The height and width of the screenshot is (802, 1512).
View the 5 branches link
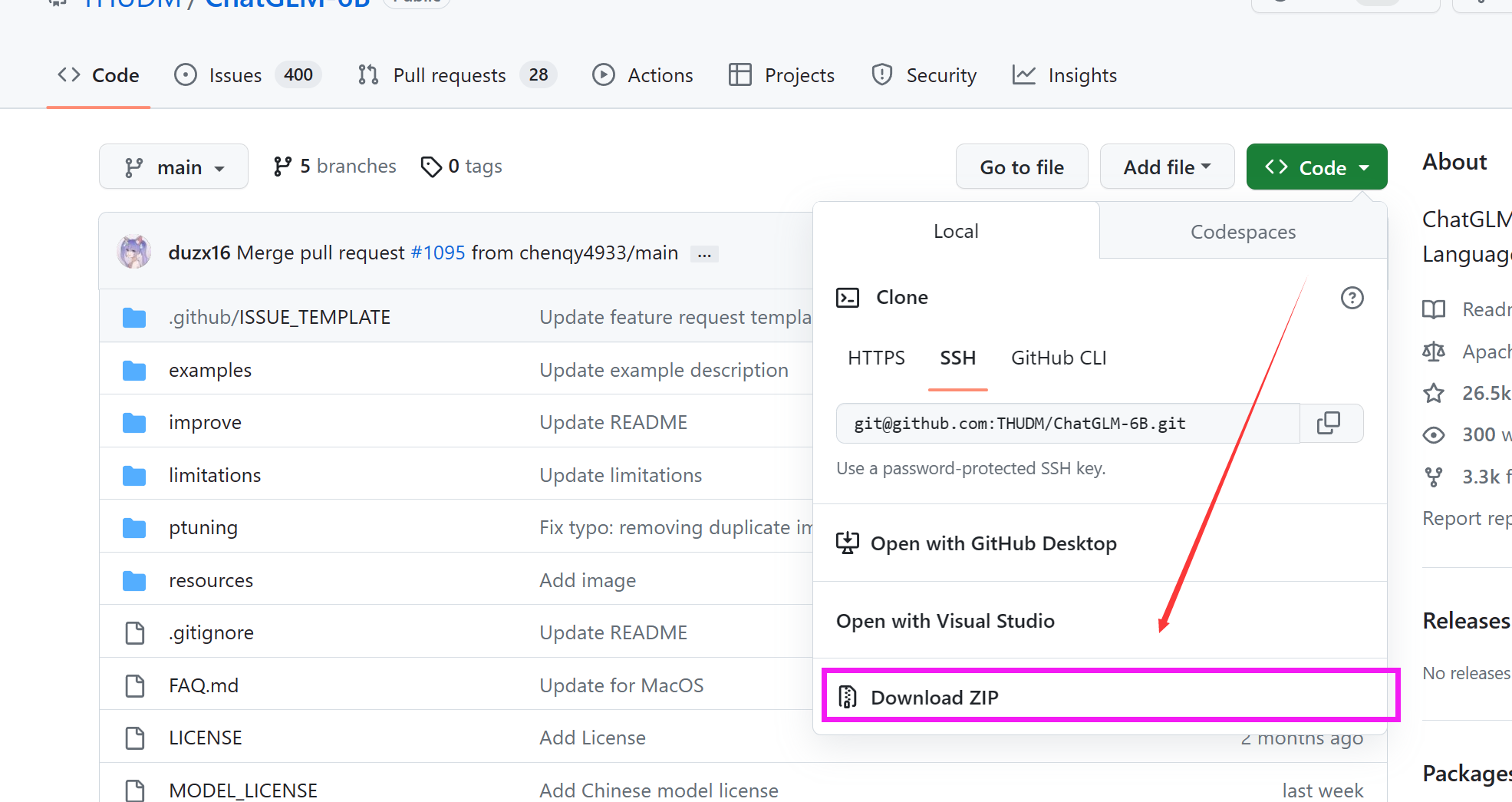[334, 167]
